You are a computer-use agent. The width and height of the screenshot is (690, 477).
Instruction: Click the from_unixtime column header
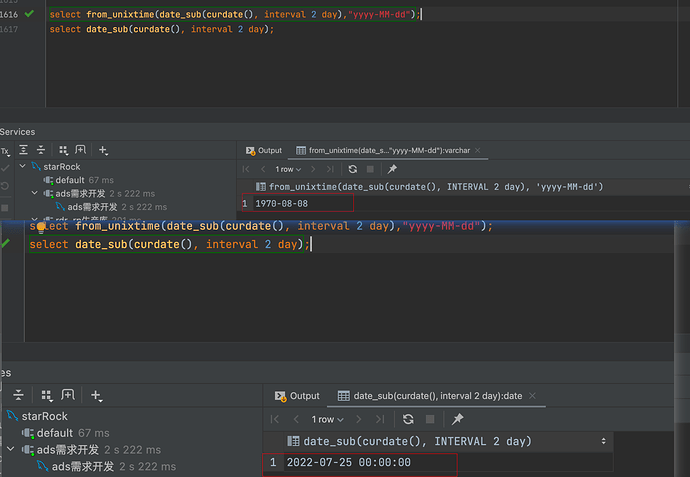429,187
